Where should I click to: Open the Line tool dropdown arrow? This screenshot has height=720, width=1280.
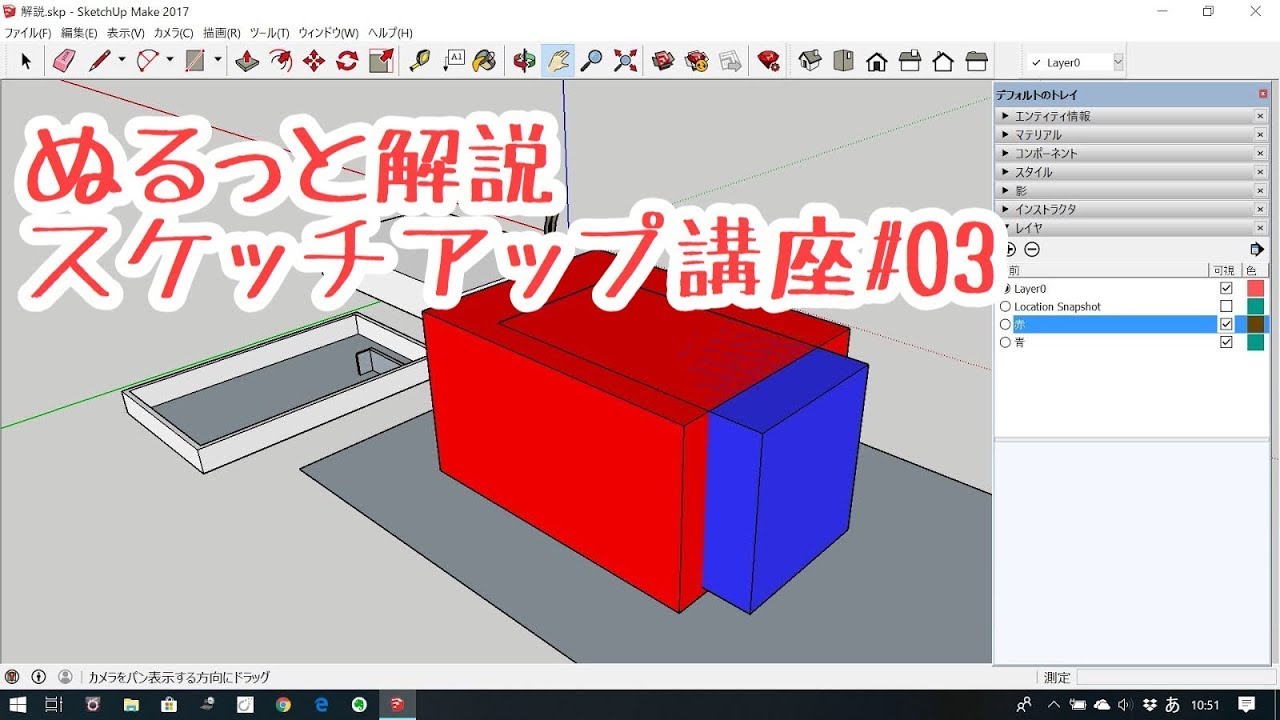(x=121, y=62)
